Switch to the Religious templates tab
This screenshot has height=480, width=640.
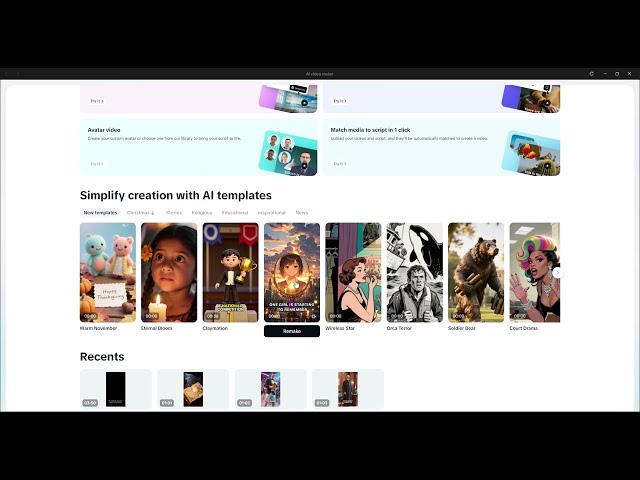point(202,213)
